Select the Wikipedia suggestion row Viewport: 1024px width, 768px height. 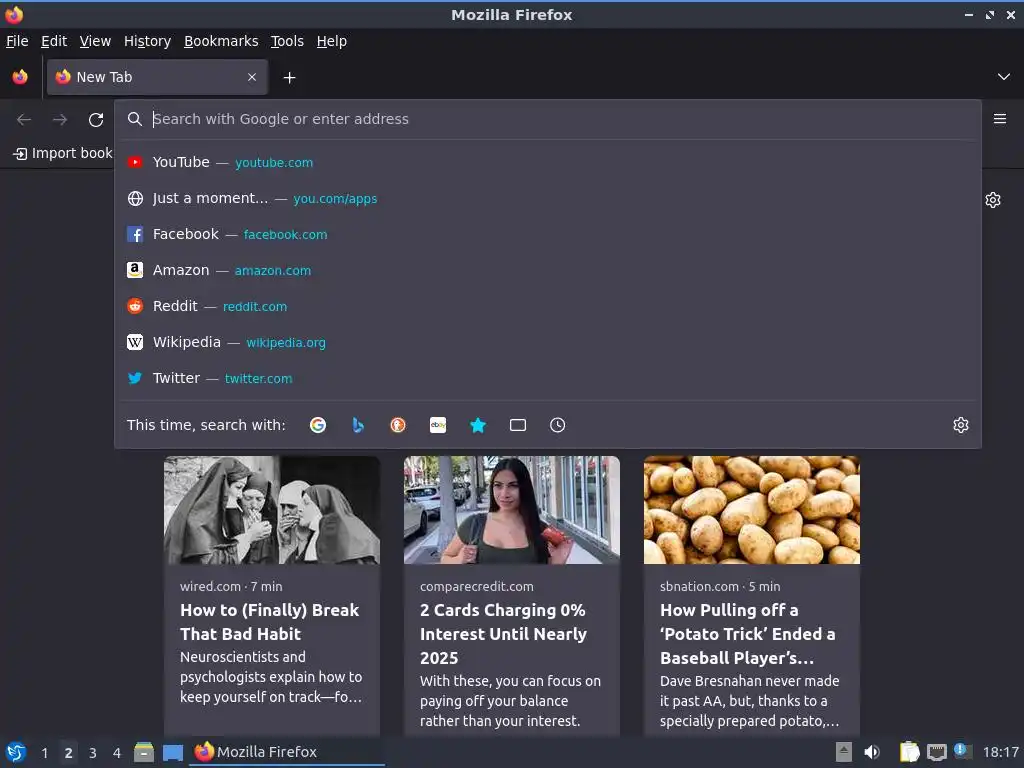click(x=547, y=342)
